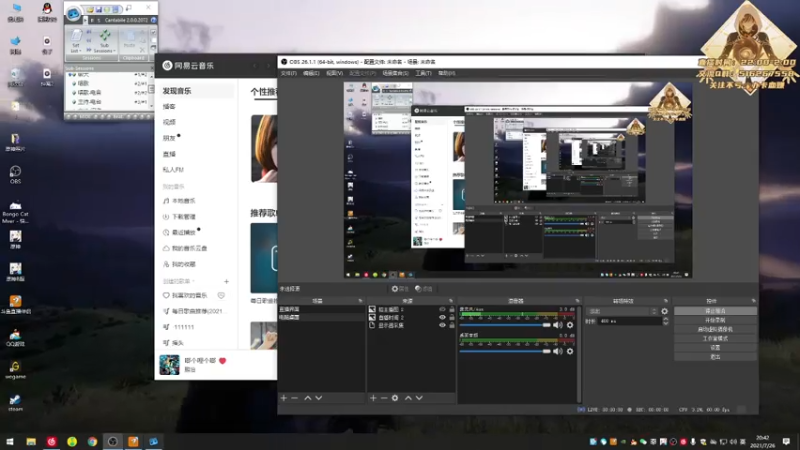
Task: Click 开始录制 start recording button
Action: click(715, 320)
